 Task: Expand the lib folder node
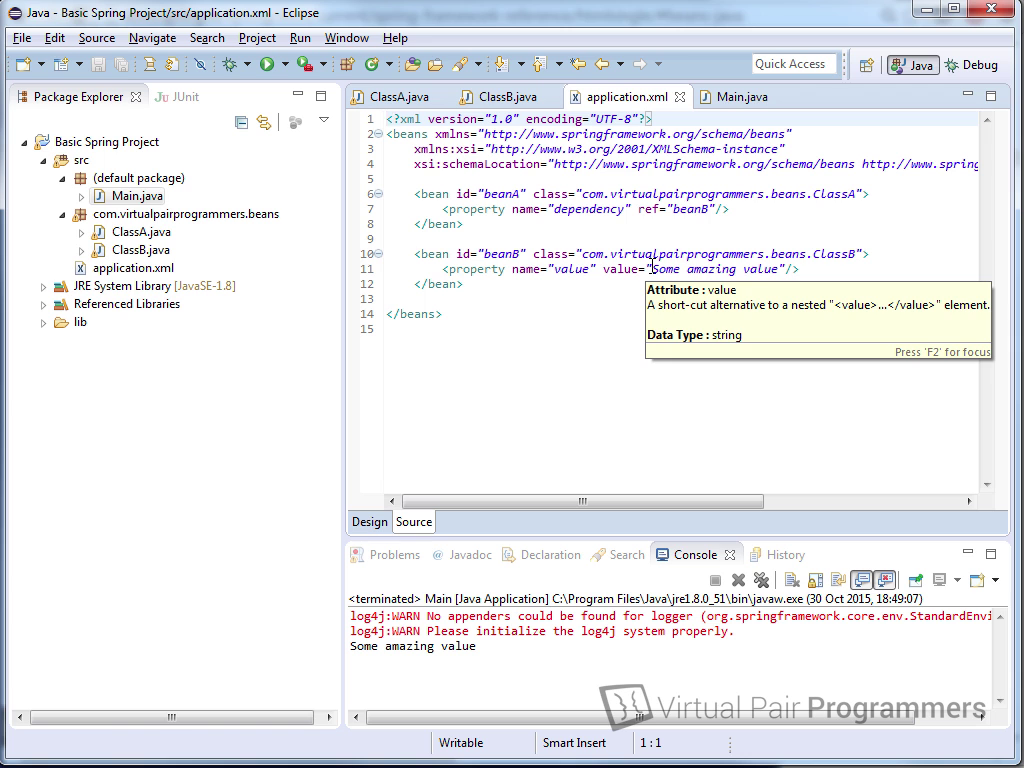click(x=43, y=323)
